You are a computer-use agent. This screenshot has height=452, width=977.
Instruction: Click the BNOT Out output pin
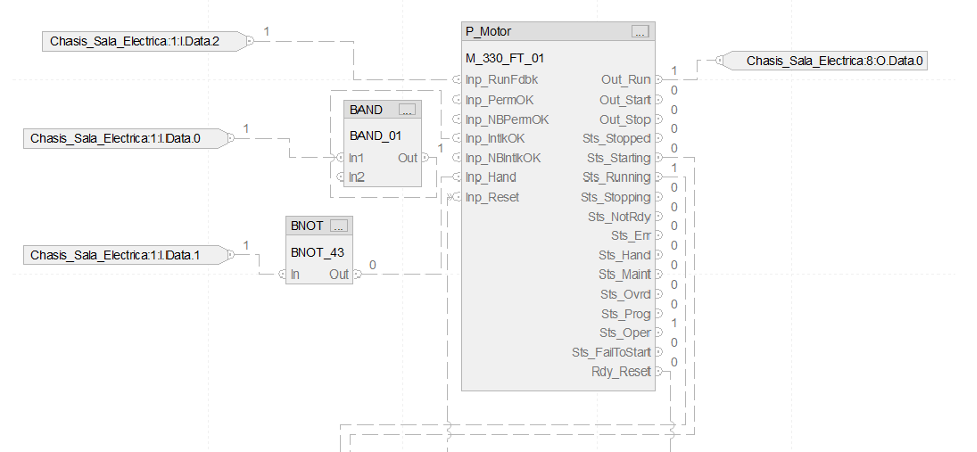(356, 274)
